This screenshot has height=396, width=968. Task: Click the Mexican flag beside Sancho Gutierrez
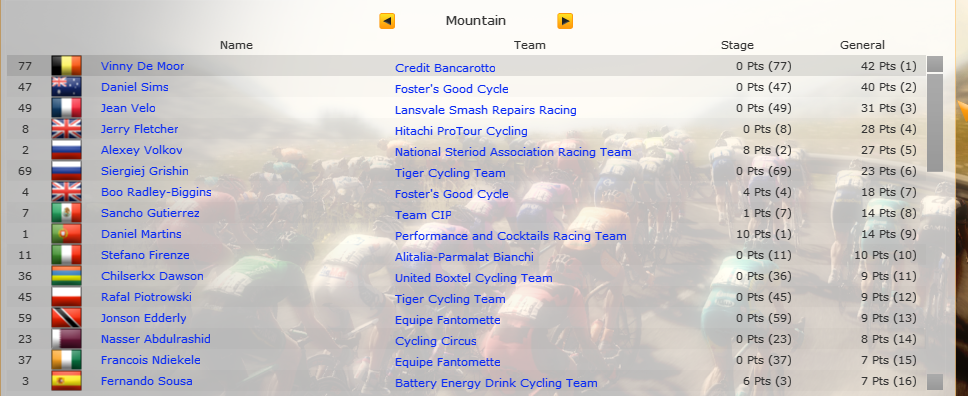point(66,213)
